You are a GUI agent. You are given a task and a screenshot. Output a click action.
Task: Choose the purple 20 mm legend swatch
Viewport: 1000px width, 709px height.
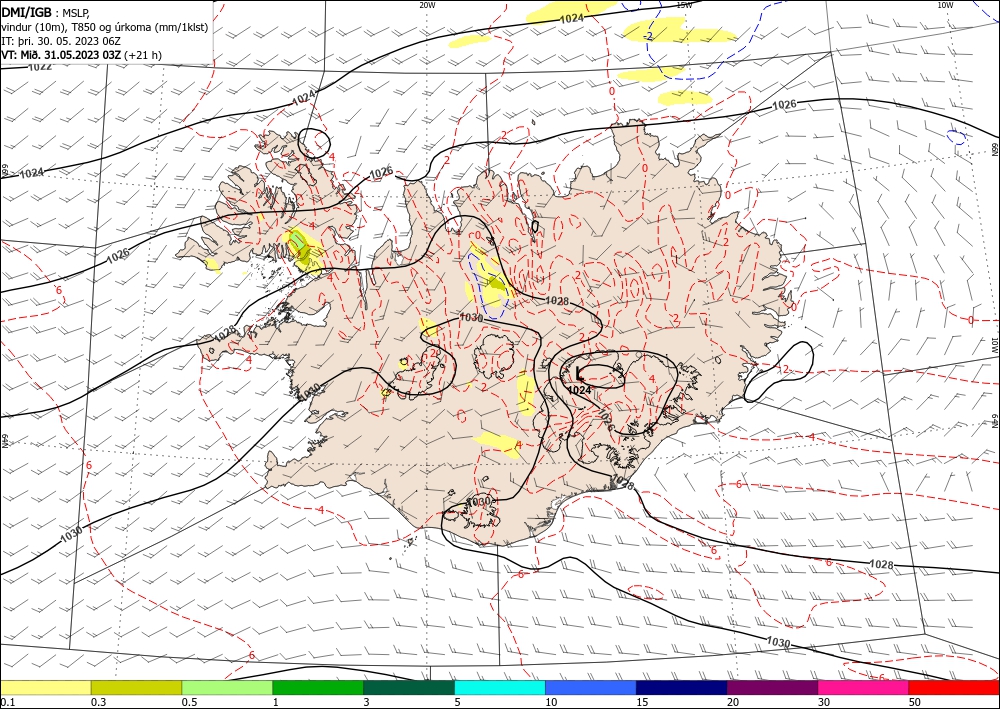[772, 687]
